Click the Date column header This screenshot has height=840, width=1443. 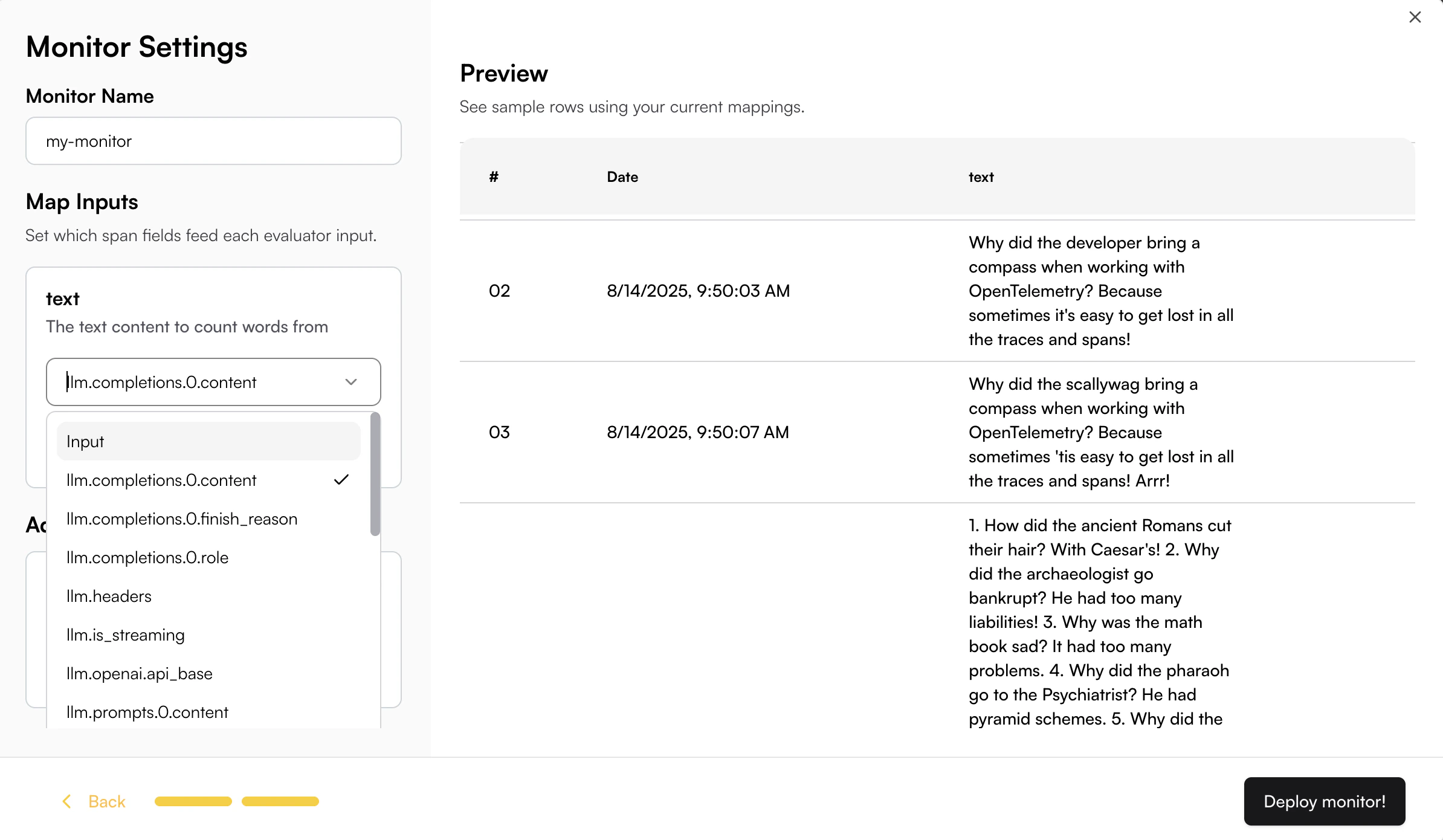click(x=622, y=177)
